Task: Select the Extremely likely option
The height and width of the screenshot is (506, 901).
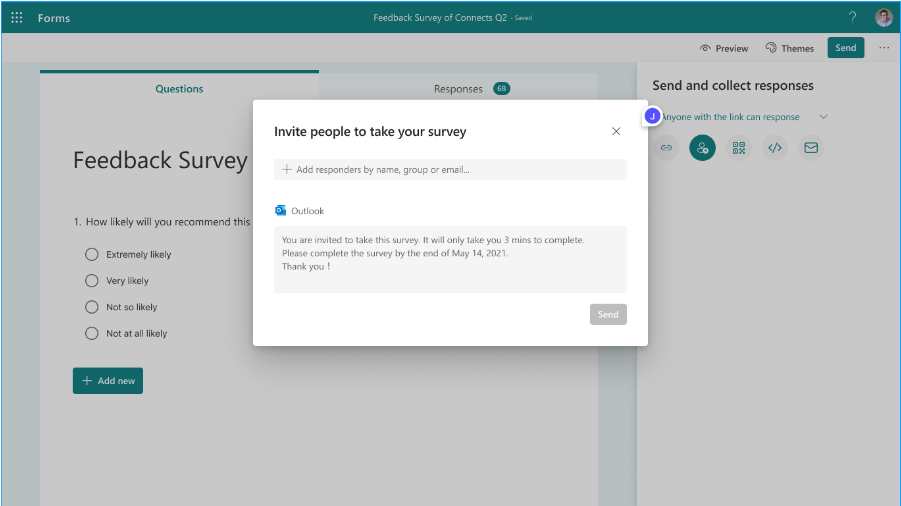Action: click(128, 254)
